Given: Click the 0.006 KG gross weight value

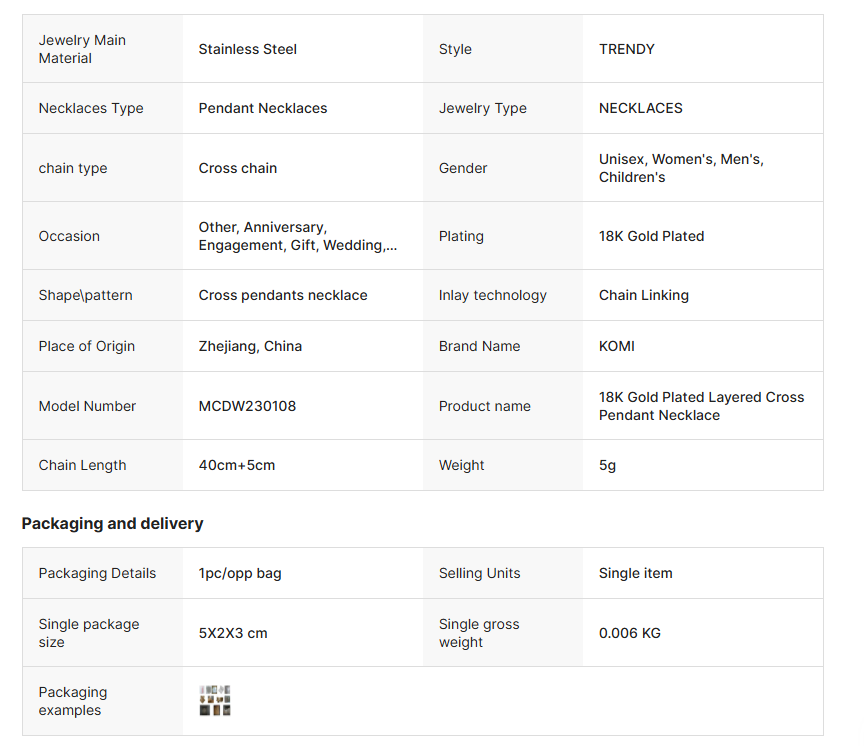Looking at the screenshot, I should tap(629, 633).
